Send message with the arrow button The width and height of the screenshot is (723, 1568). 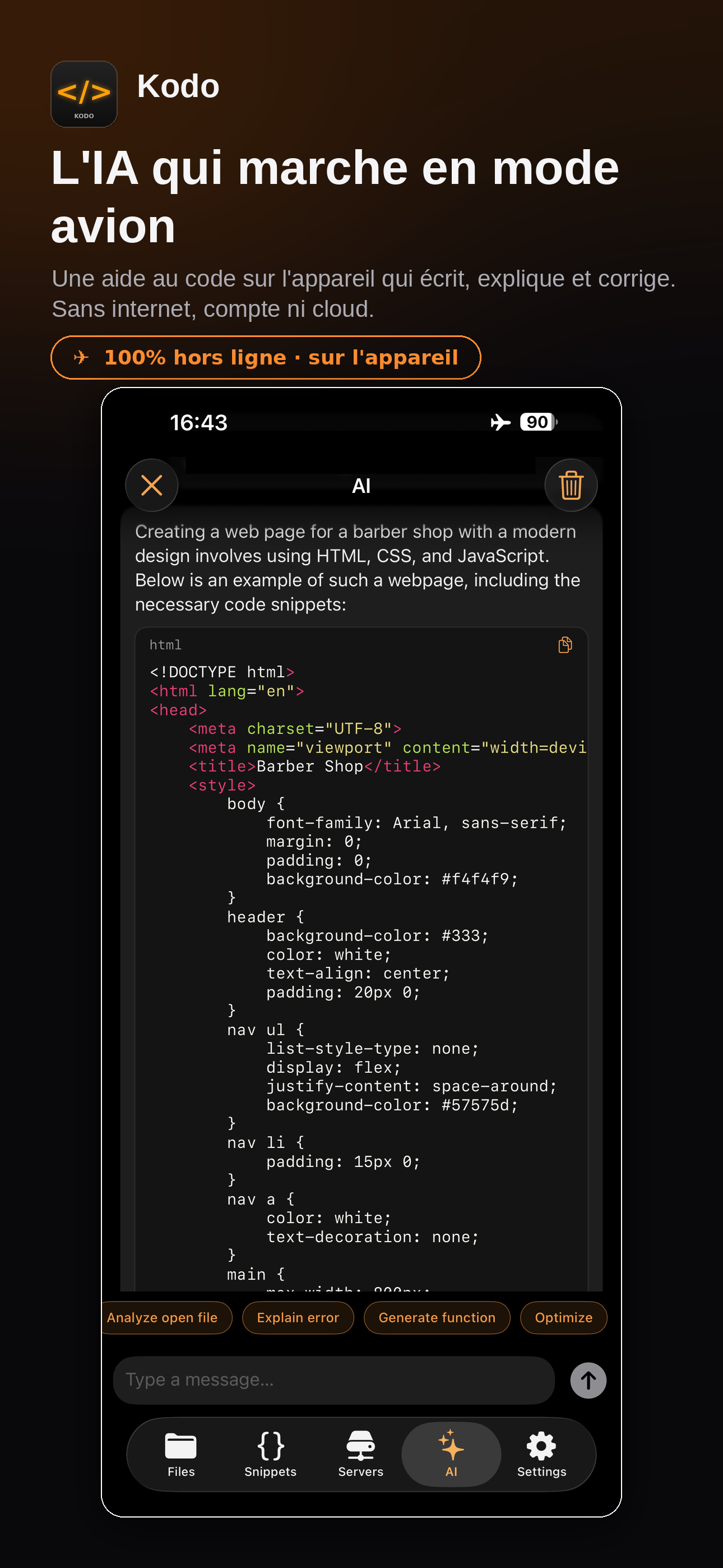588,1380
